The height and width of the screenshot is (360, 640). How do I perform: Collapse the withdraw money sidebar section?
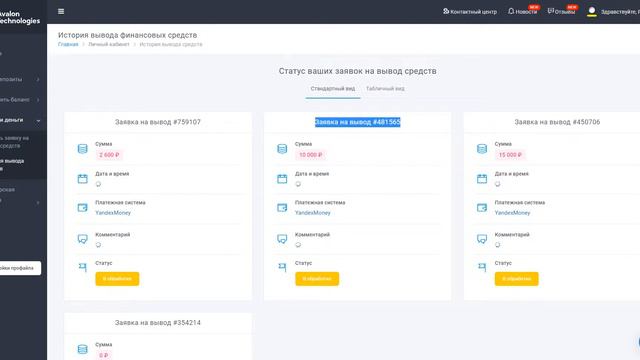pyautogui.click(x=38, y=120)
